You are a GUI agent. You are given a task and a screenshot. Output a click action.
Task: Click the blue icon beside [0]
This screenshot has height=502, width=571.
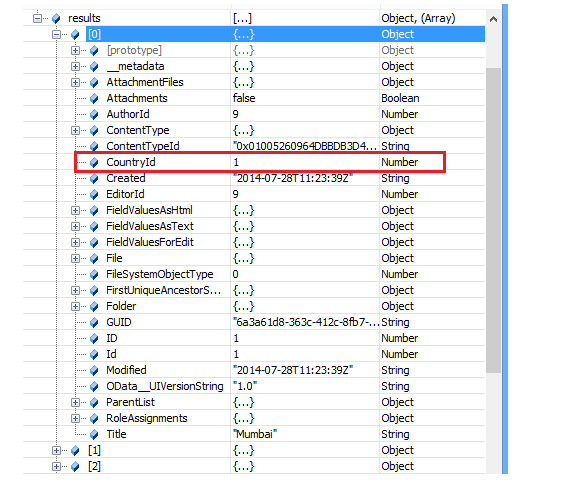tap(75, 34)
